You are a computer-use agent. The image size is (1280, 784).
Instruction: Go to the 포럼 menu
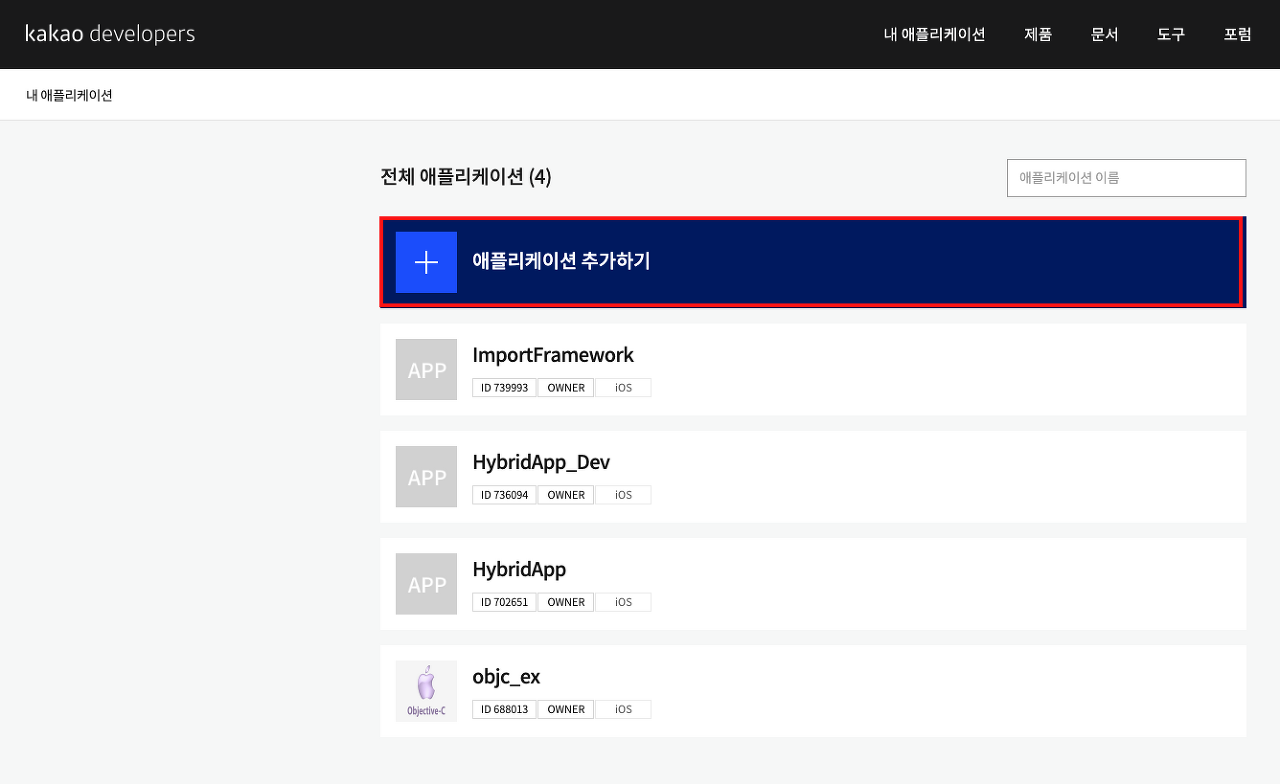[x=1237, y=34]
